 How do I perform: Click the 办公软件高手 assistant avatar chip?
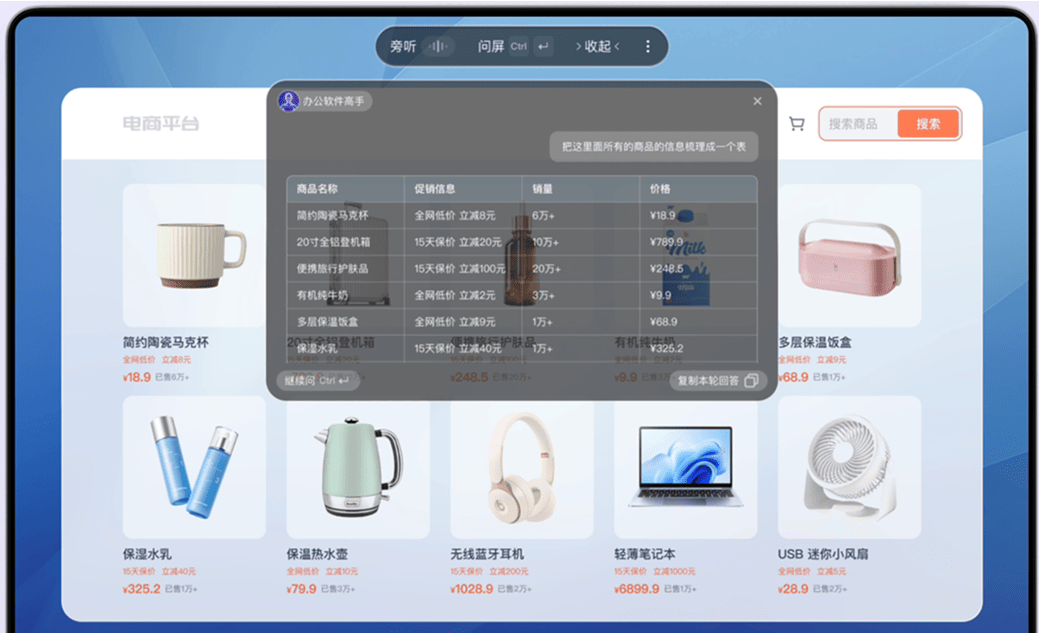(324, 101)
